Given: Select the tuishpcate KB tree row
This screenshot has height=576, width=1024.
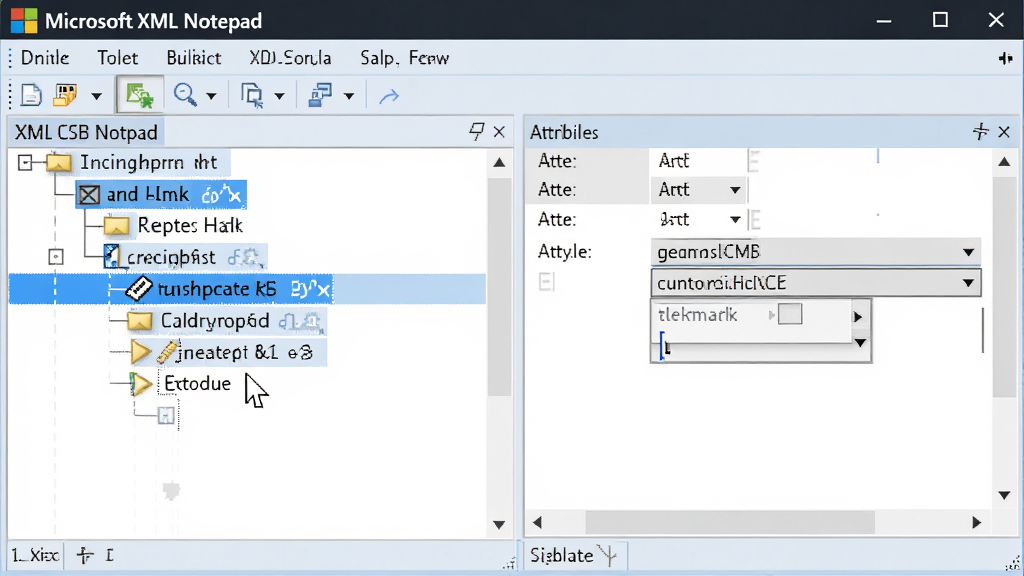Looking at the screenshot, I should [x=248, y=289].
